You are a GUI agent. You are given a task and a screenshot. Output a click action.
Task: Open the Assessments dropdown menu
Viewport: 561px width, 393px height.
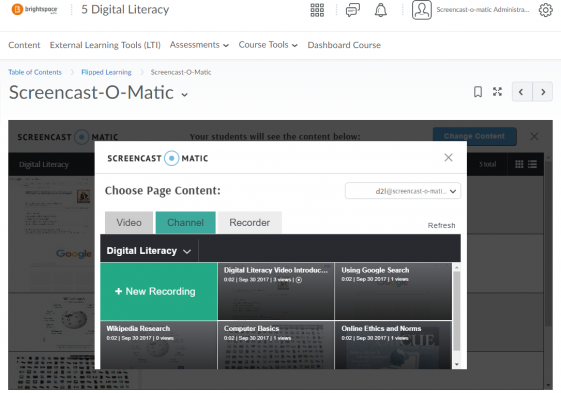[x=199, y=45]
